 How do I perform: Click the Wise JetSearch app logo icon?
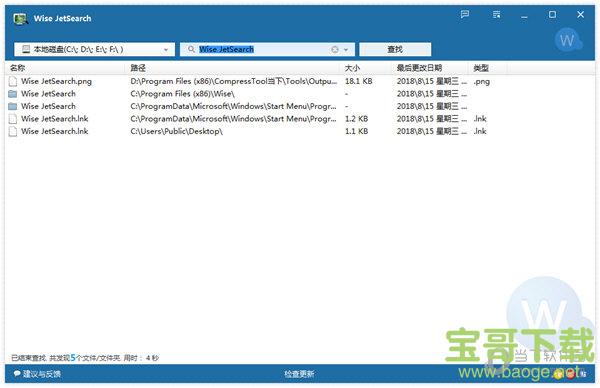coord(21,18)
